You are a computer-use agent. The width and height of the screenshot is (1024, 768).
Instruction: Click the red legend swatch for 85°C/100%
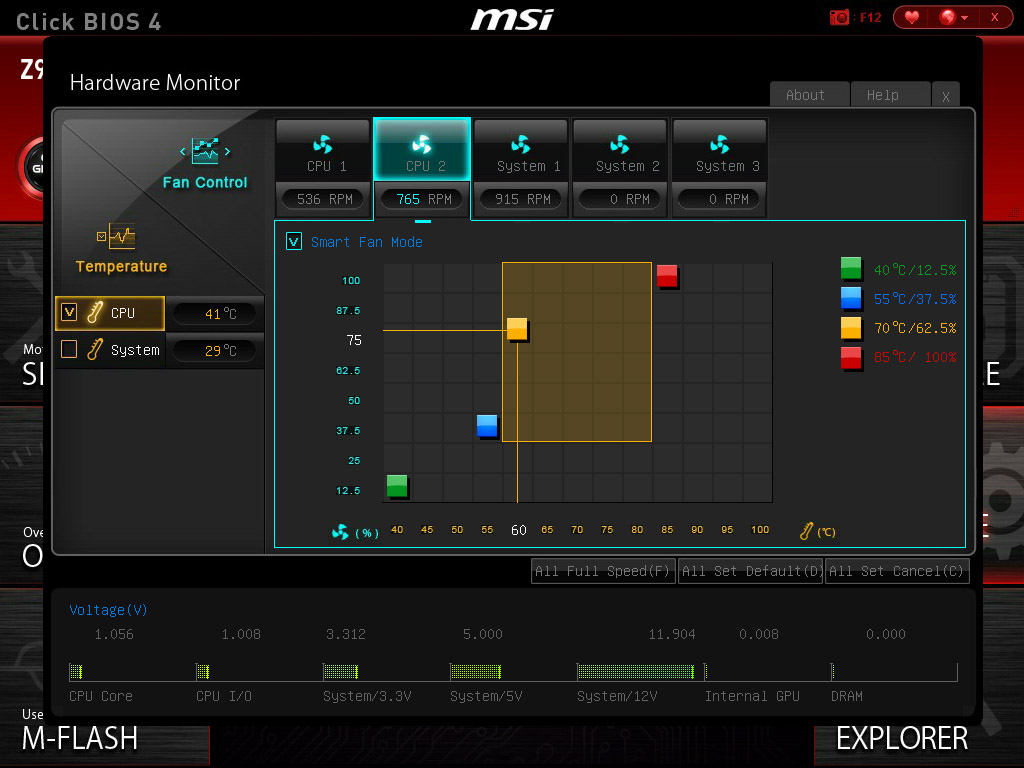(851, 357)
